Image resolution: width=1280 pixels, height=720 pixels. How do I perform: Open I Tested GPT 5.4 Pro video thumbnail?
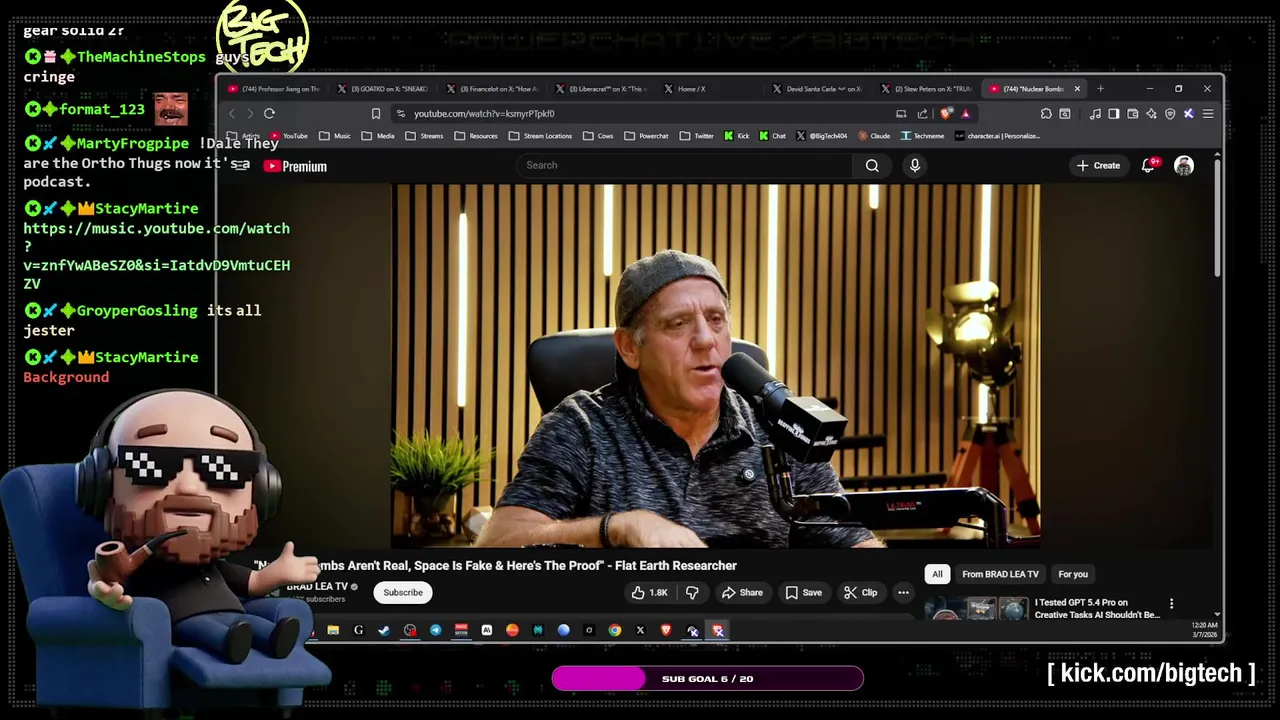pos(976,608)
